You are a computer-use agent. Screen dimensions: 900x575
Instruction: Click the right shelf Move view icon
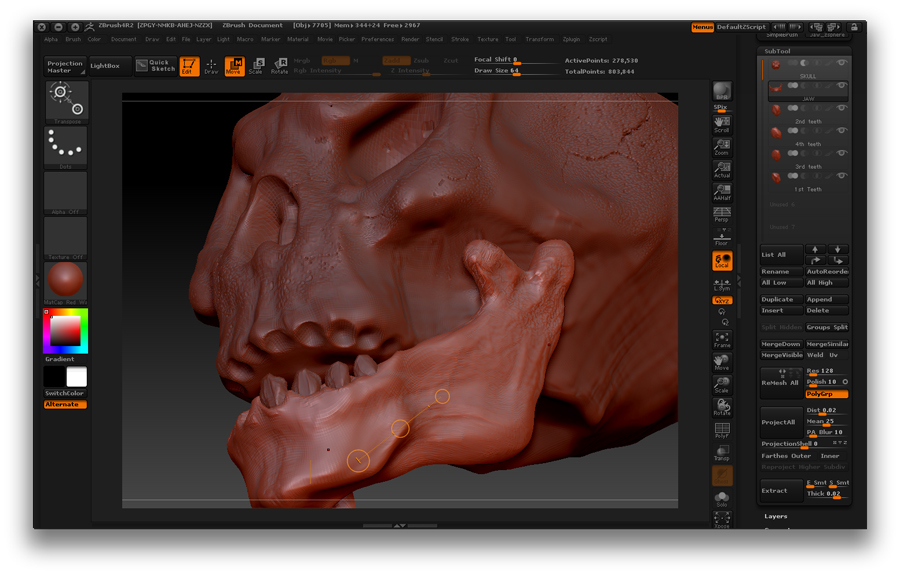click(722, 362)
